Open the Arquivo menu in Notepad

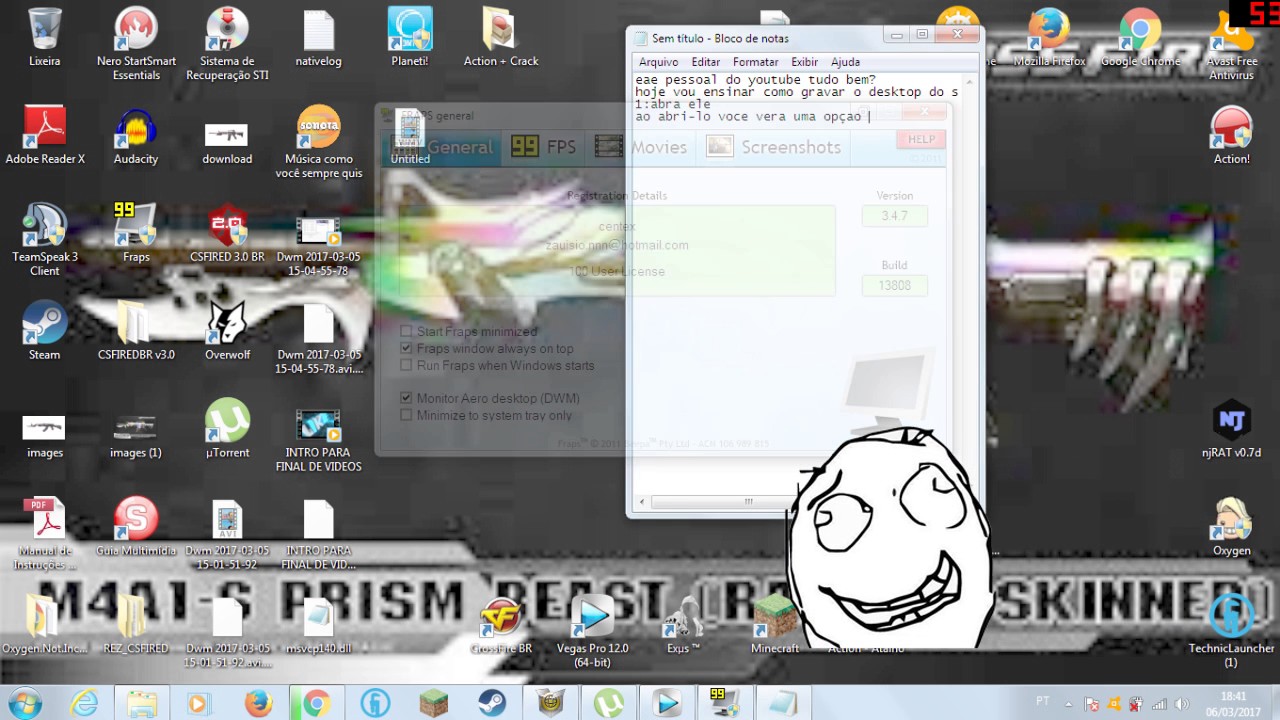click(x=658, y=62)
